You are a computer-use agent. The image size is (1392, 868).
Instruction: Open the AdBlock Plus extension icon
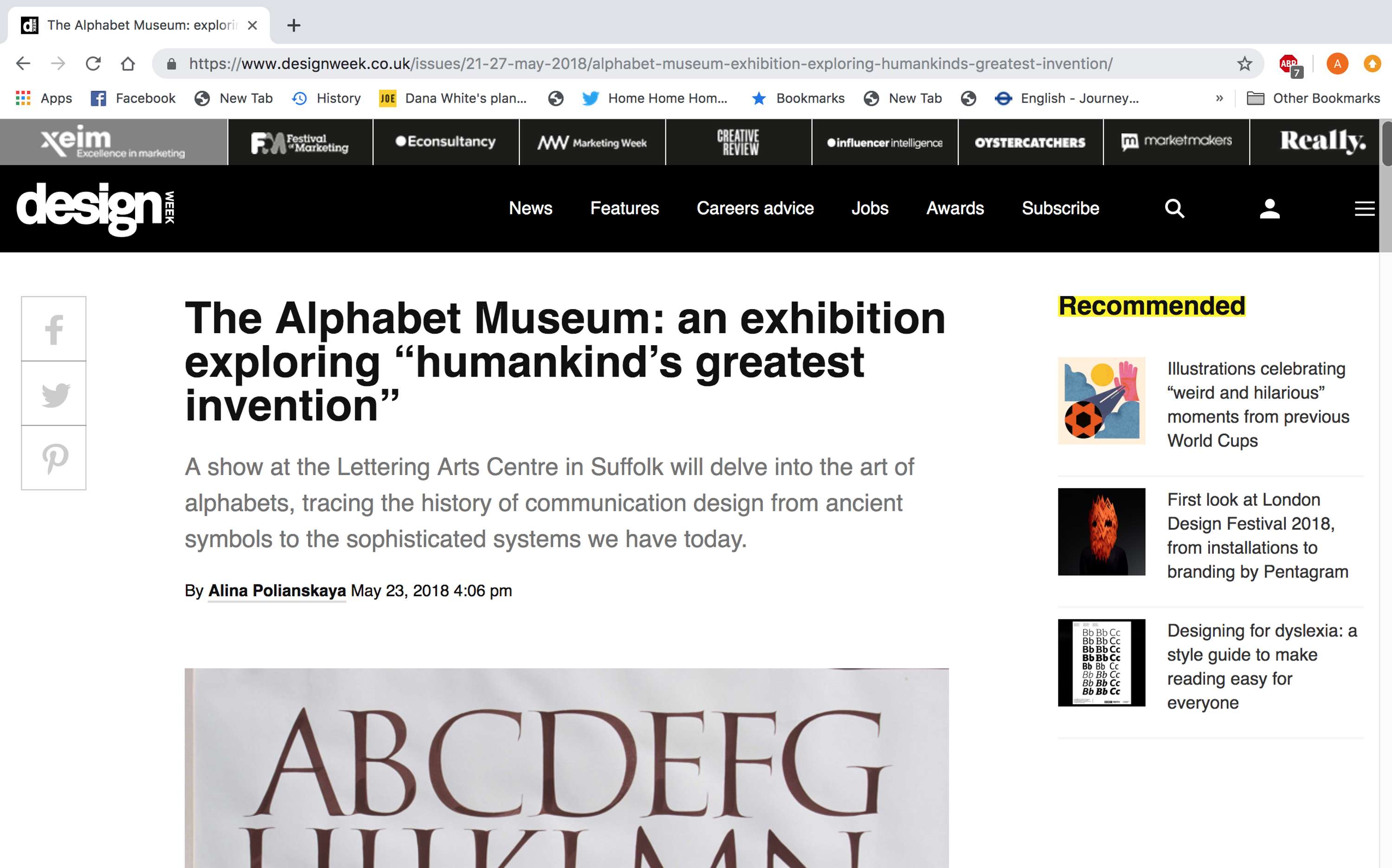coord(1289,64)
